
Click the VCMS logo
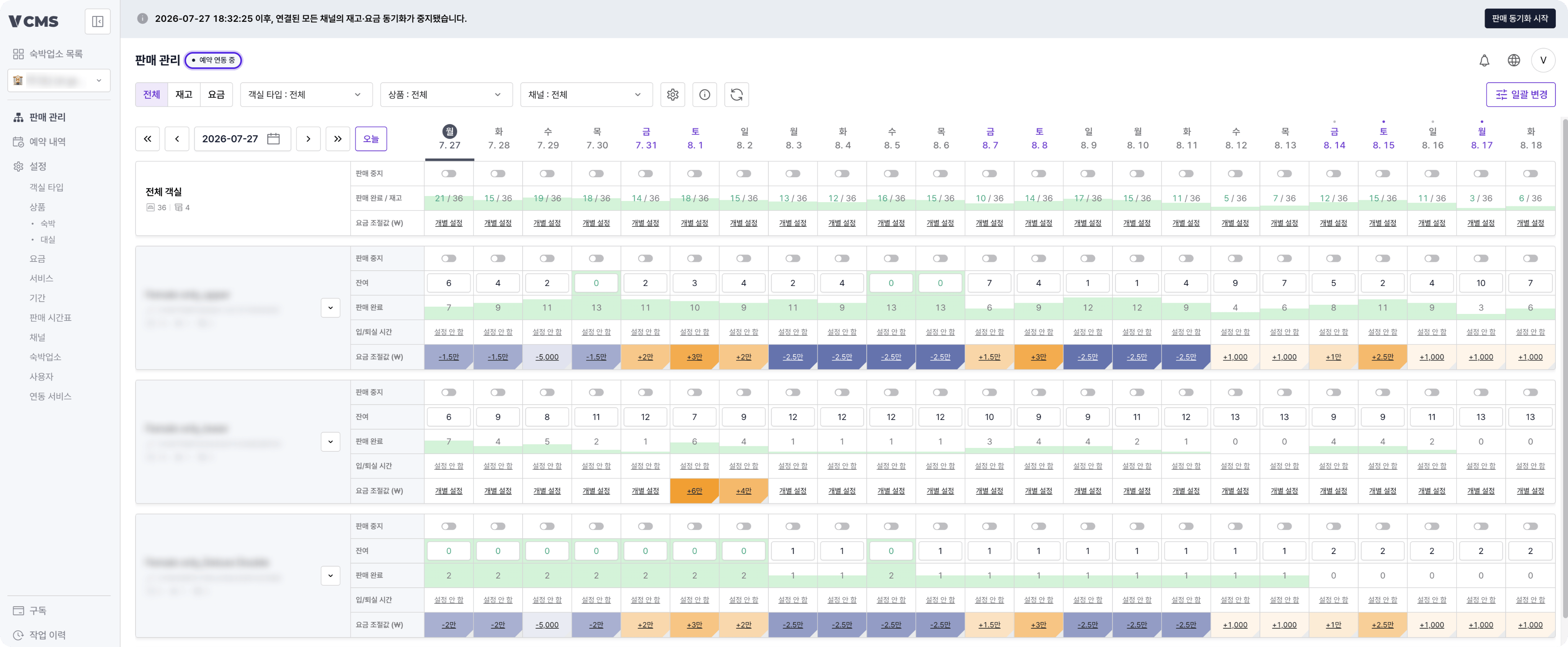click(33, 21)
